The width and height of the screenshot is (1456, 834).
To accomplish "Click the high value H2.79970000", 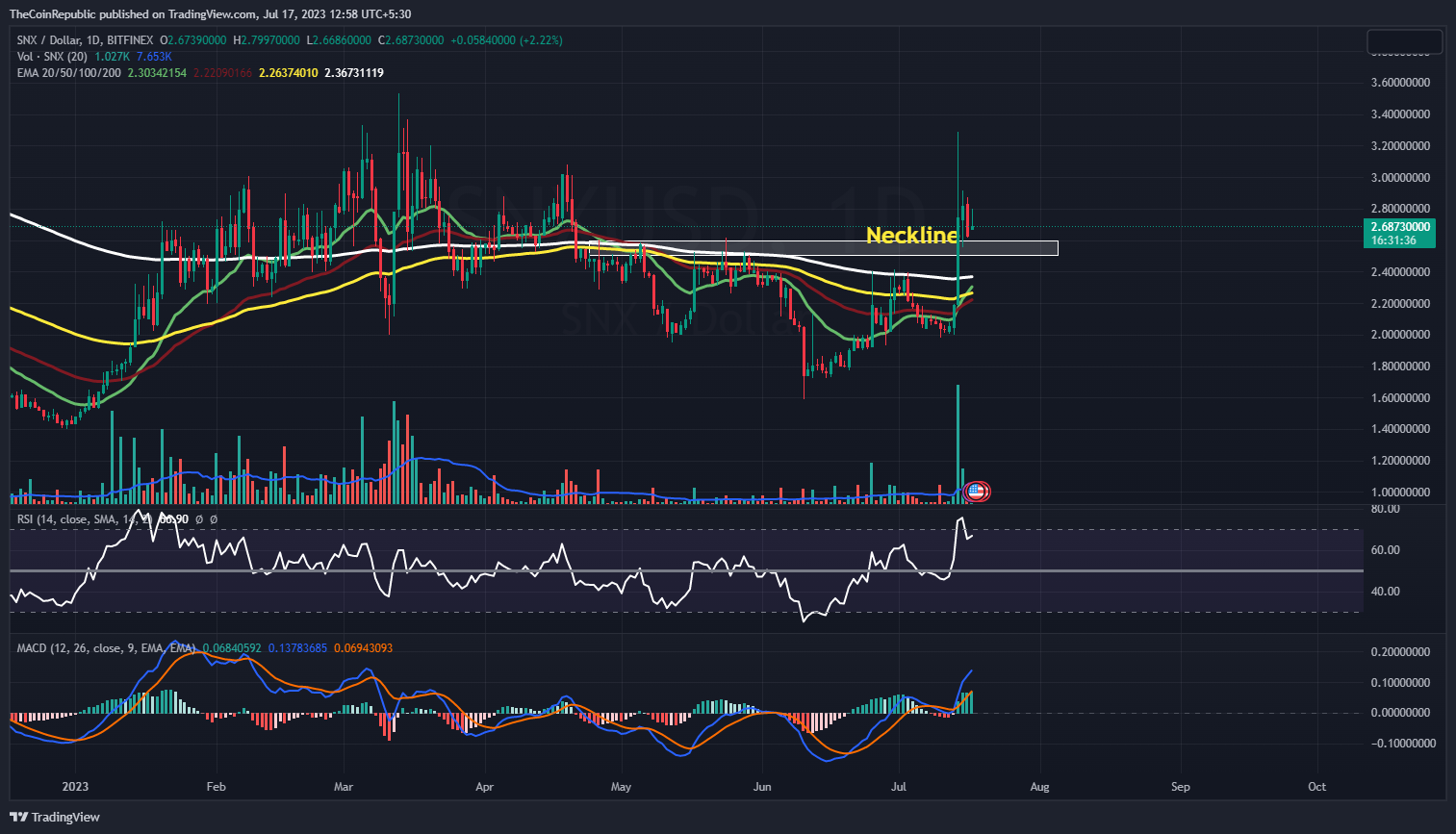I will coord(267,40).
